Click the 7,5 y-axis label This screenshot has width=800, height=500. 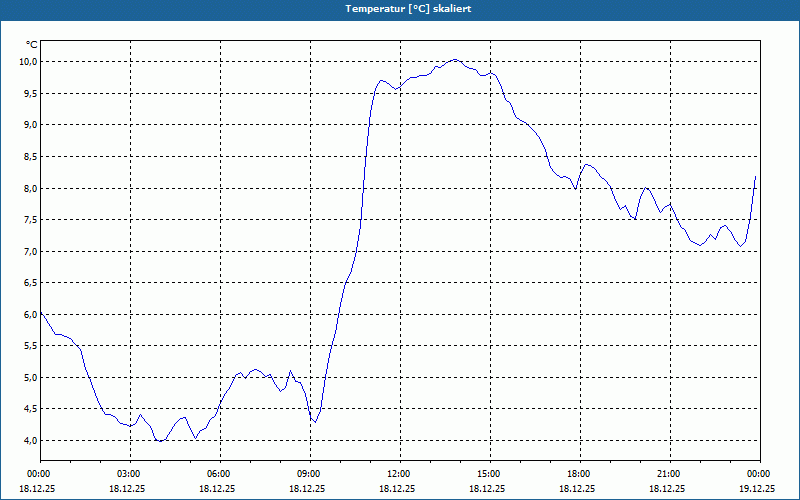point(31,220)
